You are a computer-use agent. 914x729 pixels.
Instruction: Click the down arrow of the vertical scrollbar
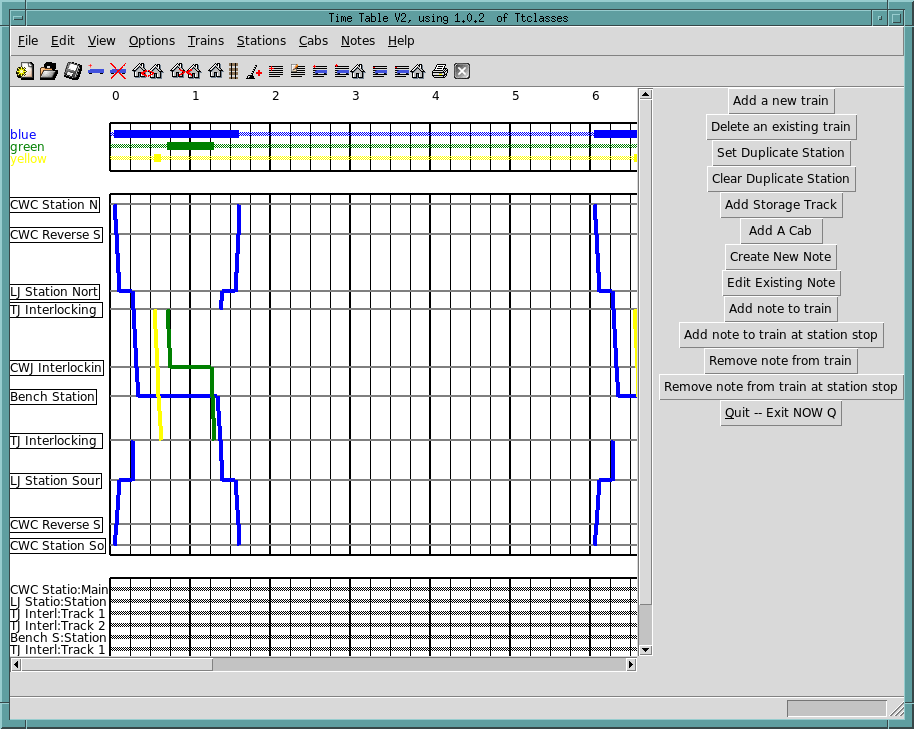[x=645, y=650]
